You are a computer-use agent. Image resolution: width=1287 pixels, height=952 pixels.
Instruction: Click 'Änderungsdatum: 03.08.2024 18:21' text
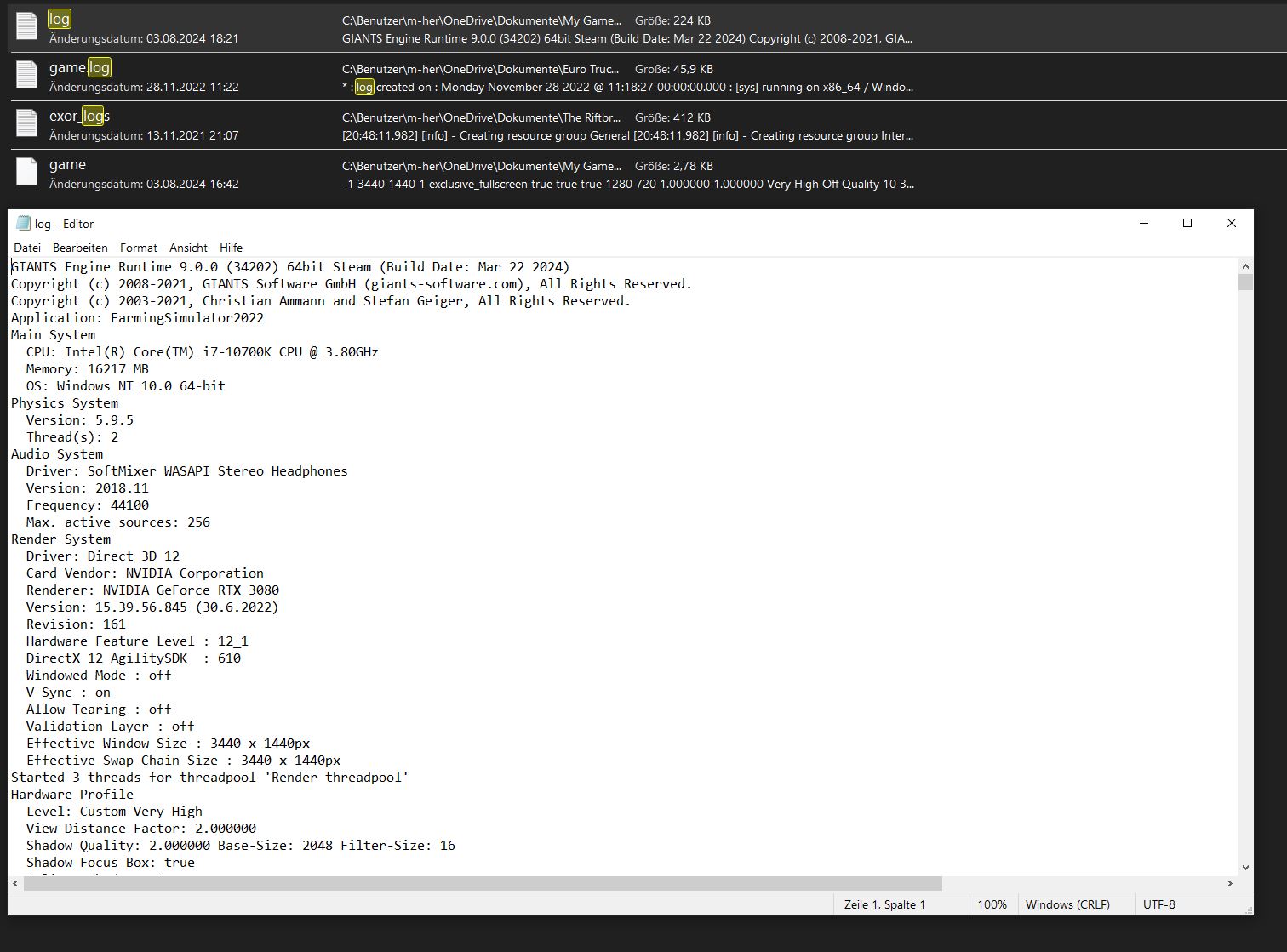coord(144,38)
